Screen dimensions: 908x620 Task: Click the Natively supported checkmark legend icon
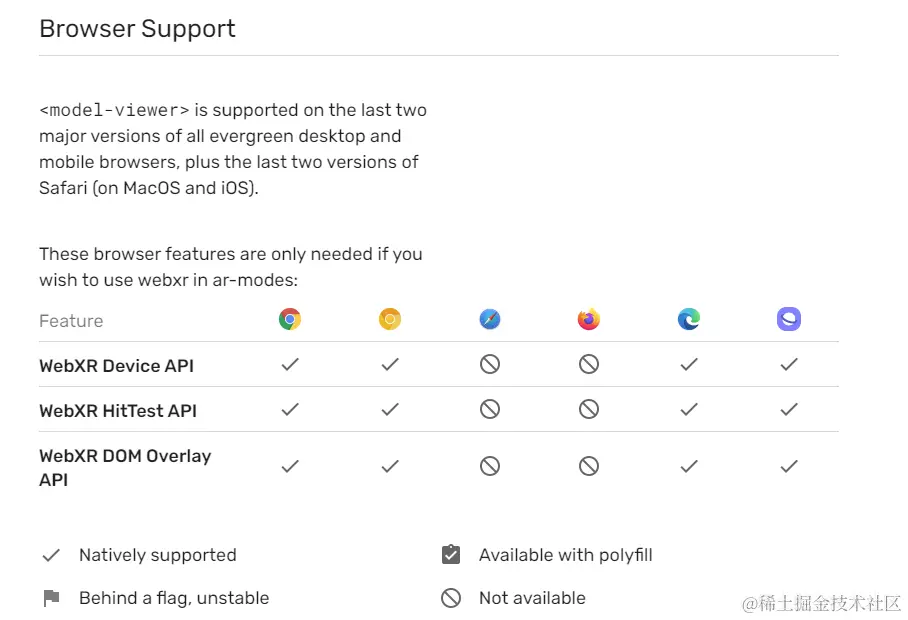click(51, 556)
